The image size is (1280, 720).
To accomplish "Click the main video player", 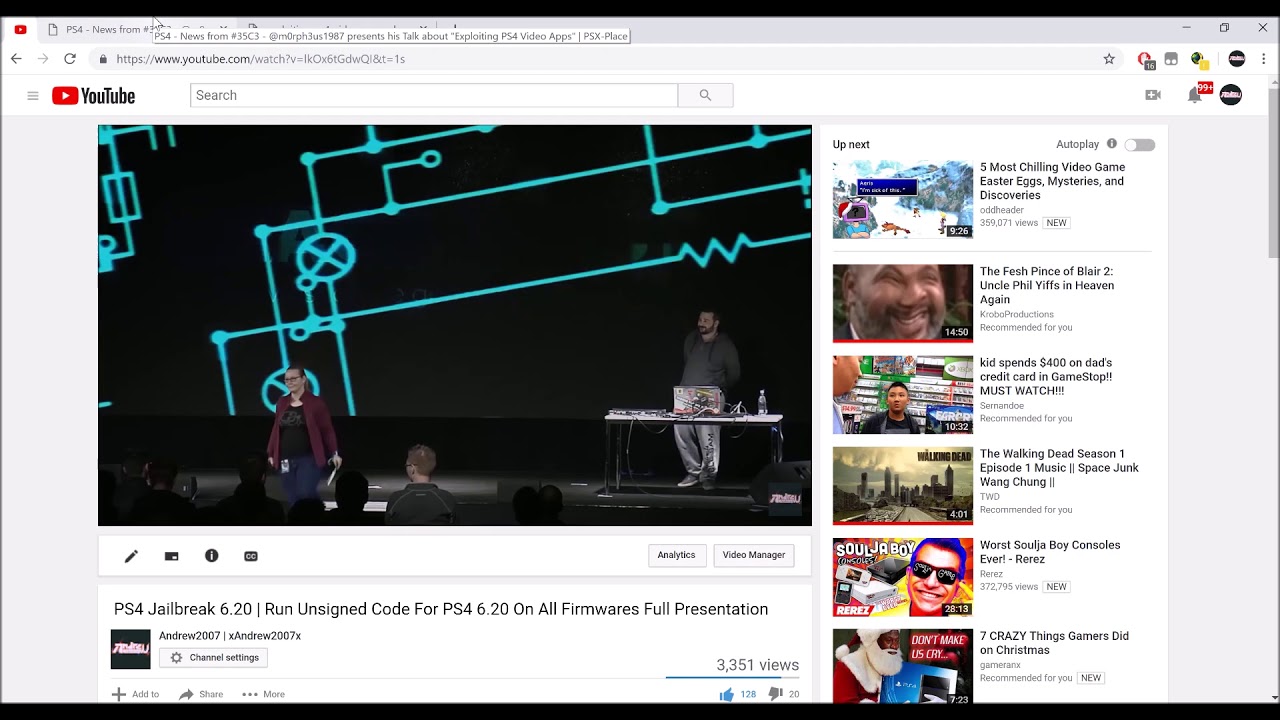I will [x=455, y=325].
